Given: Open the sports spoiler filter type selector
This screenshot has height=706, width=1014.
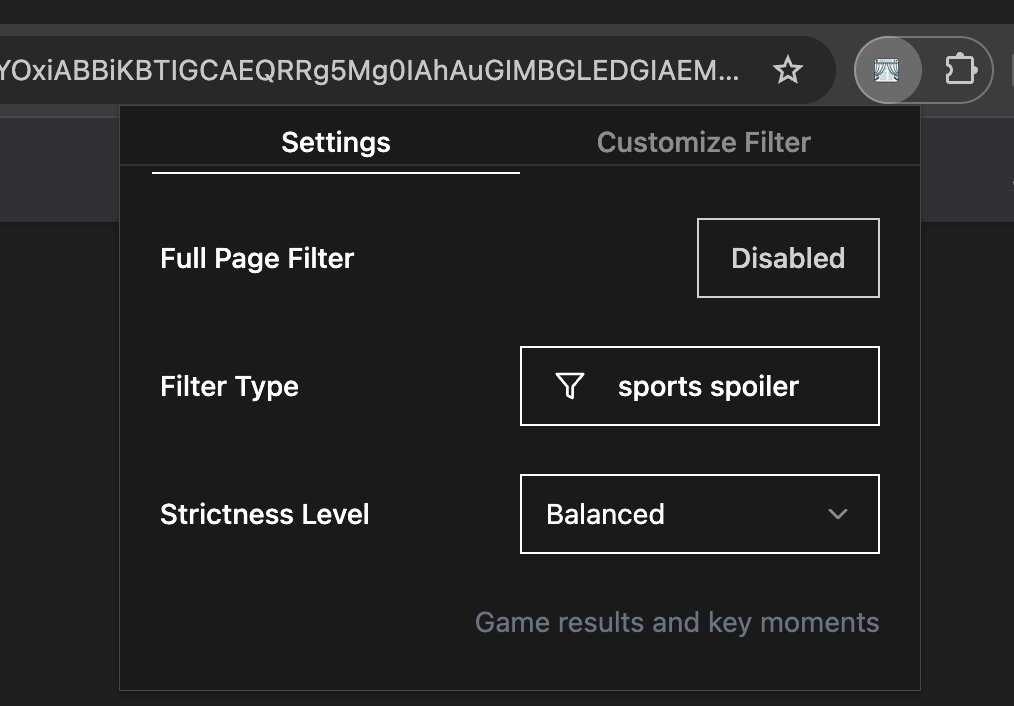Looking at the screenshot, I should (699, 386).
